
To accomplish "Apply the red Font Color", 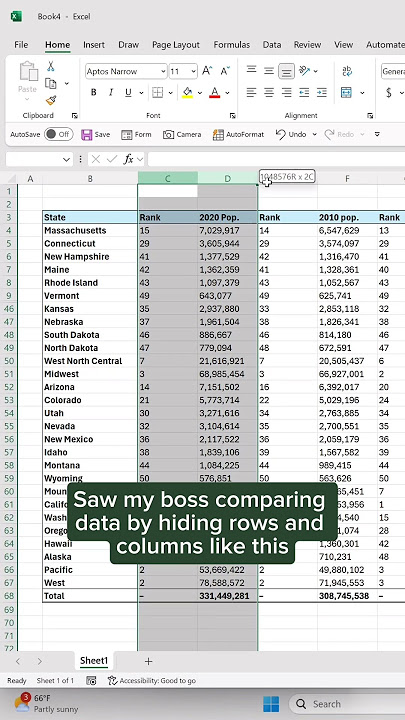I will (x=214, y=92).
